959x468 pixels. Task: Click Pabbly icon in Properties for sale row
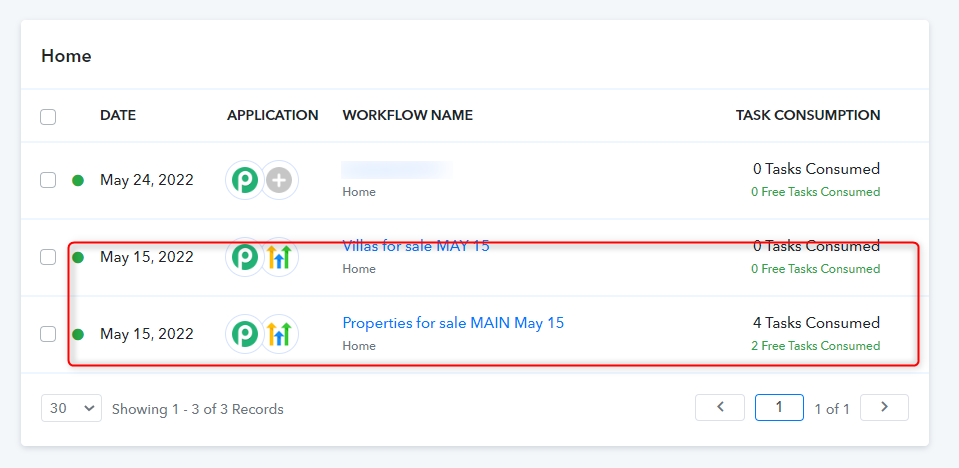click(x=245, y=334)
